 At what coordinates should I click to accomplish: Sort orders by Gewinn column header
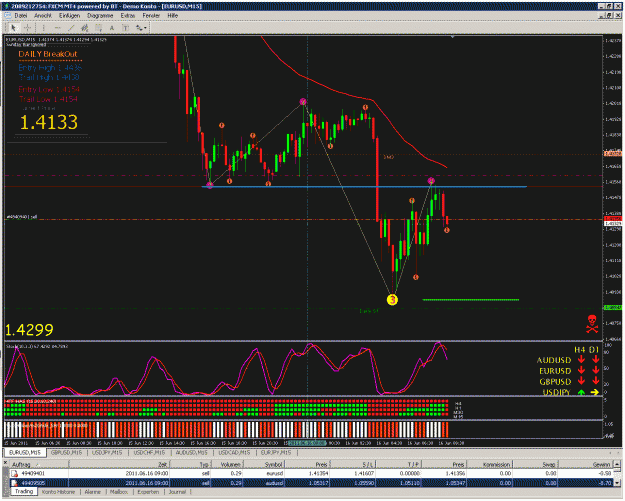[x=585, y=464]
